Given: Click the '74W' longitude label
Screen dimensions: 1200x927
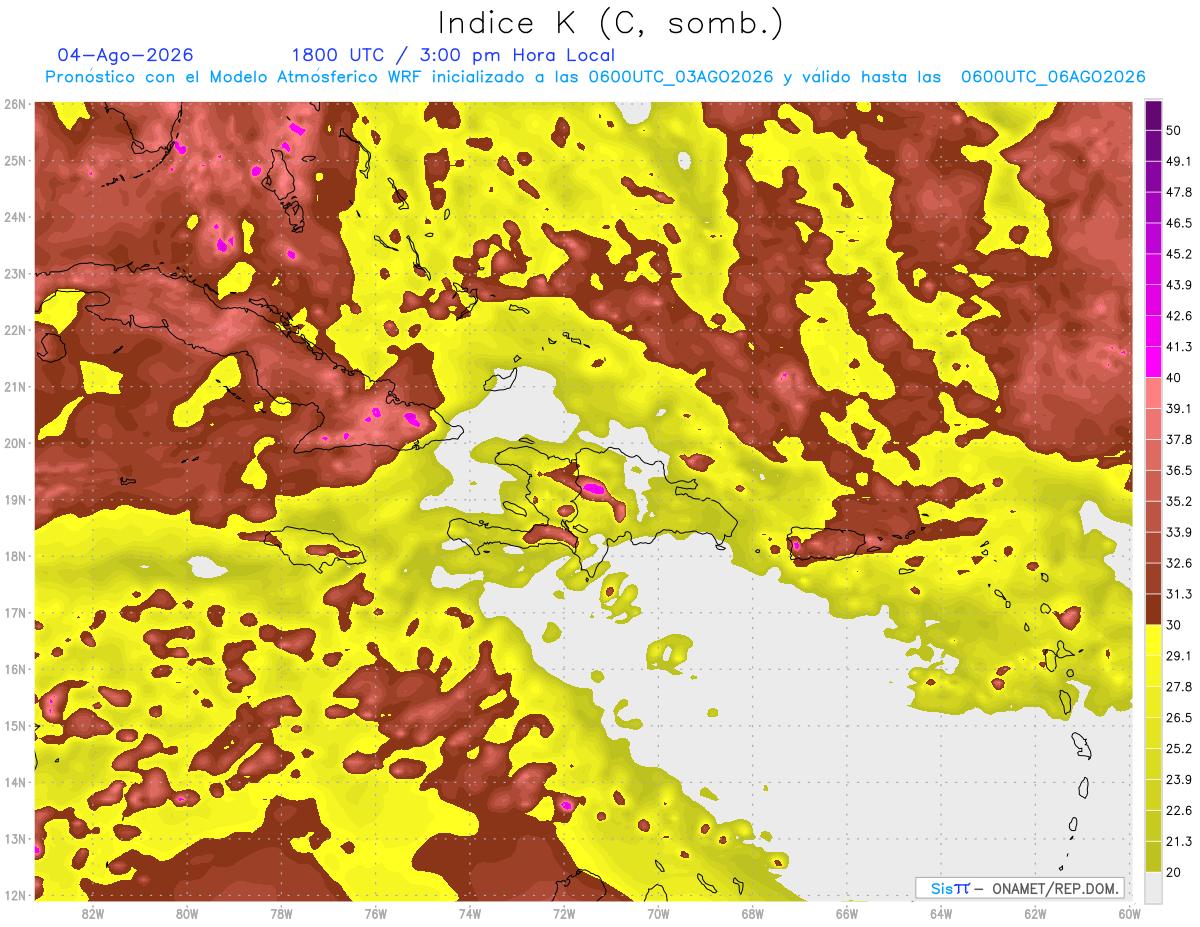Looking at the screenshot, I should click(470, 913).
